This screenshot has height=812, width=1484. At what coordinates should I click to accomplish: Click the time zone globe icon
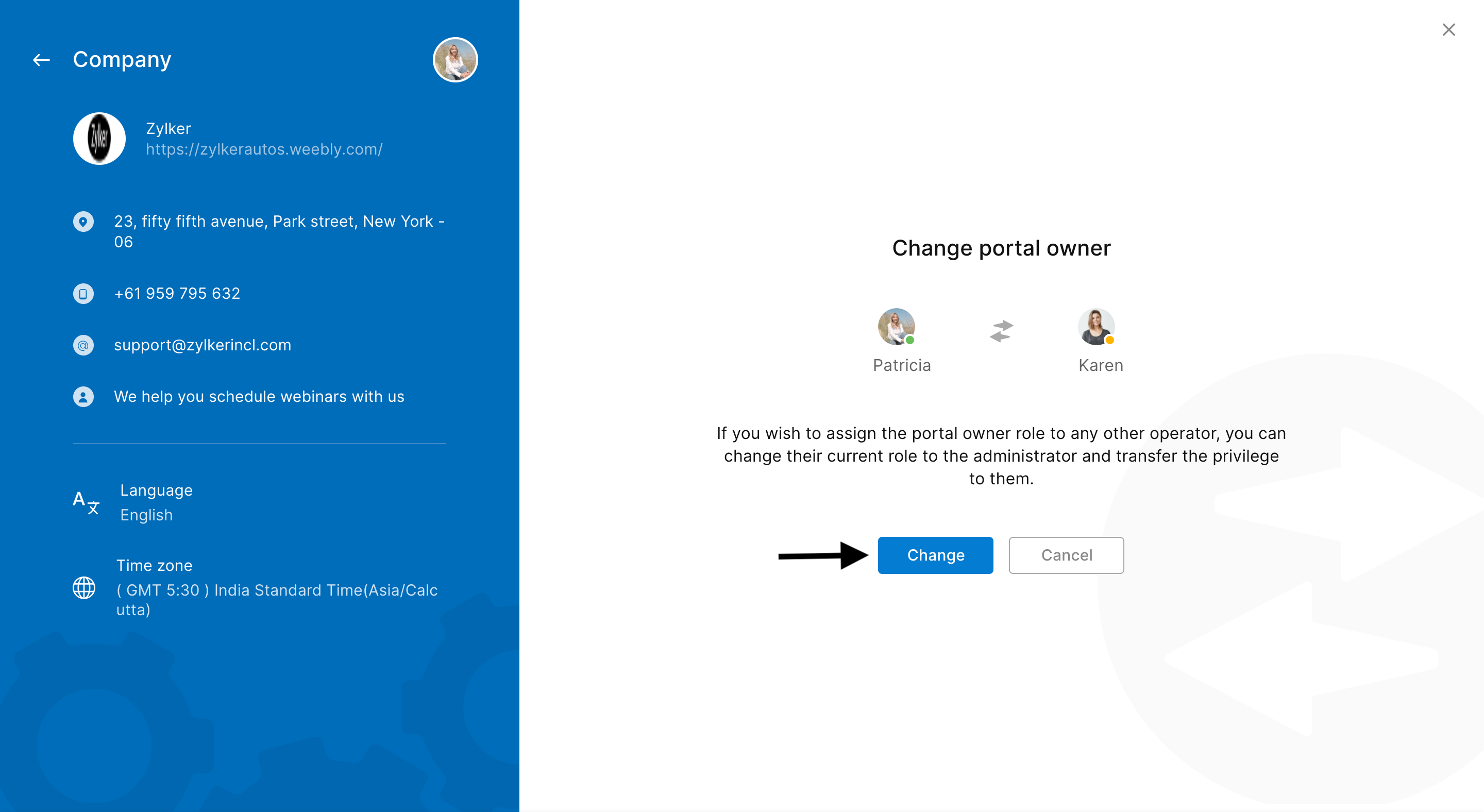84,587
